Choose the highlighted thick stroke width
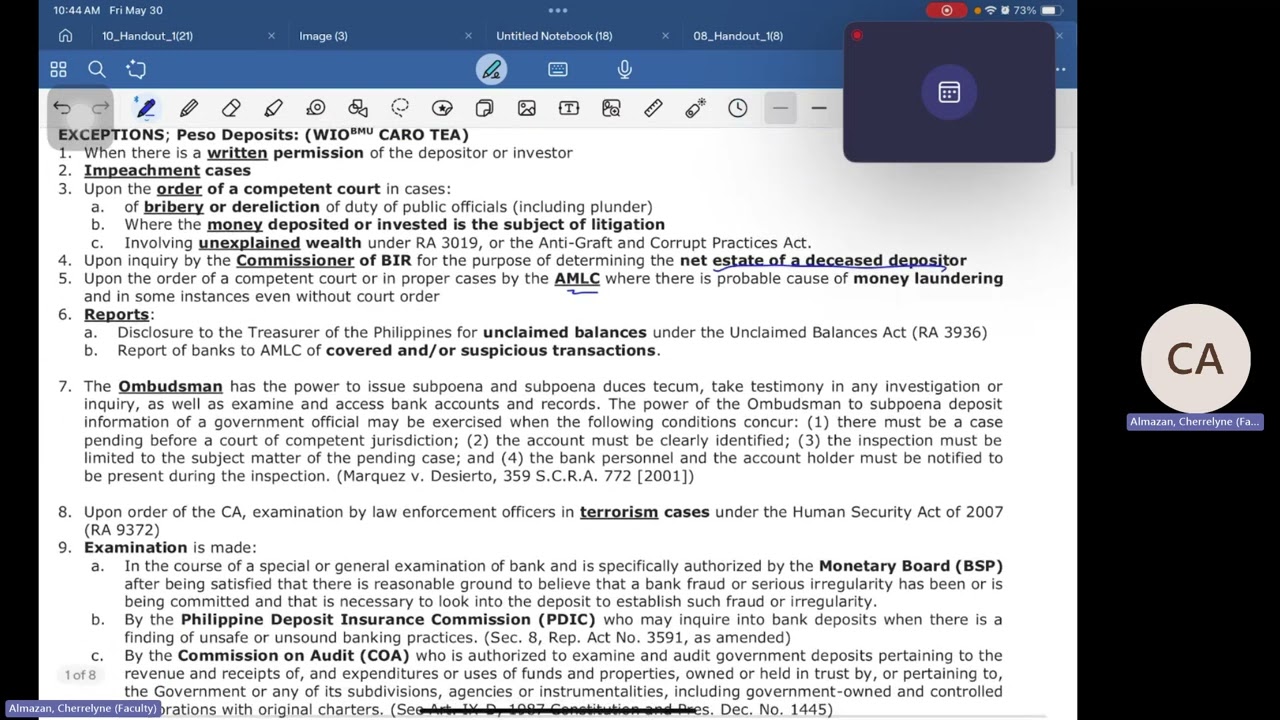Viewport: 1280px width, 720px height. pyautogui.click(x=780, y=108)
